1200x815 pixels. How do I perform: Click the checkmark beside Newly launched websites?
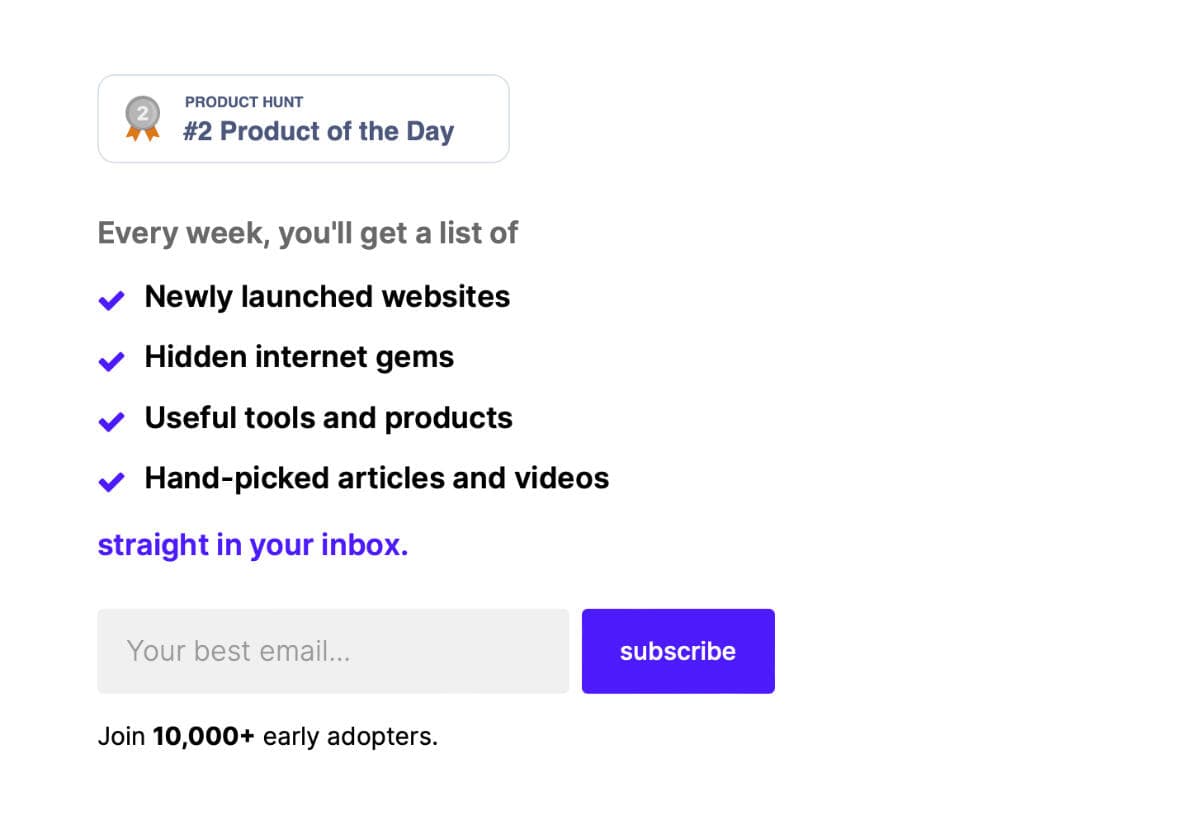click(111, 300)
